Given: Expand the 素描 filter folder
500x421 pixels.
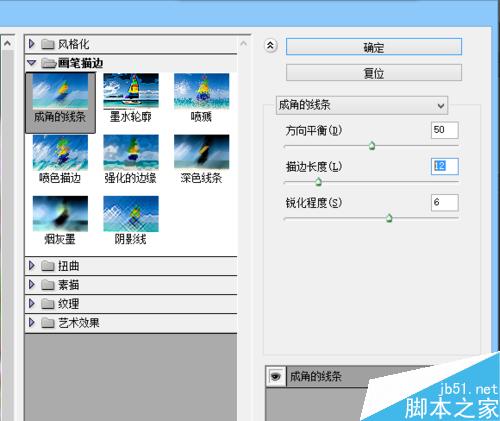Looking at the screenshot, I should tap(32, 285).
